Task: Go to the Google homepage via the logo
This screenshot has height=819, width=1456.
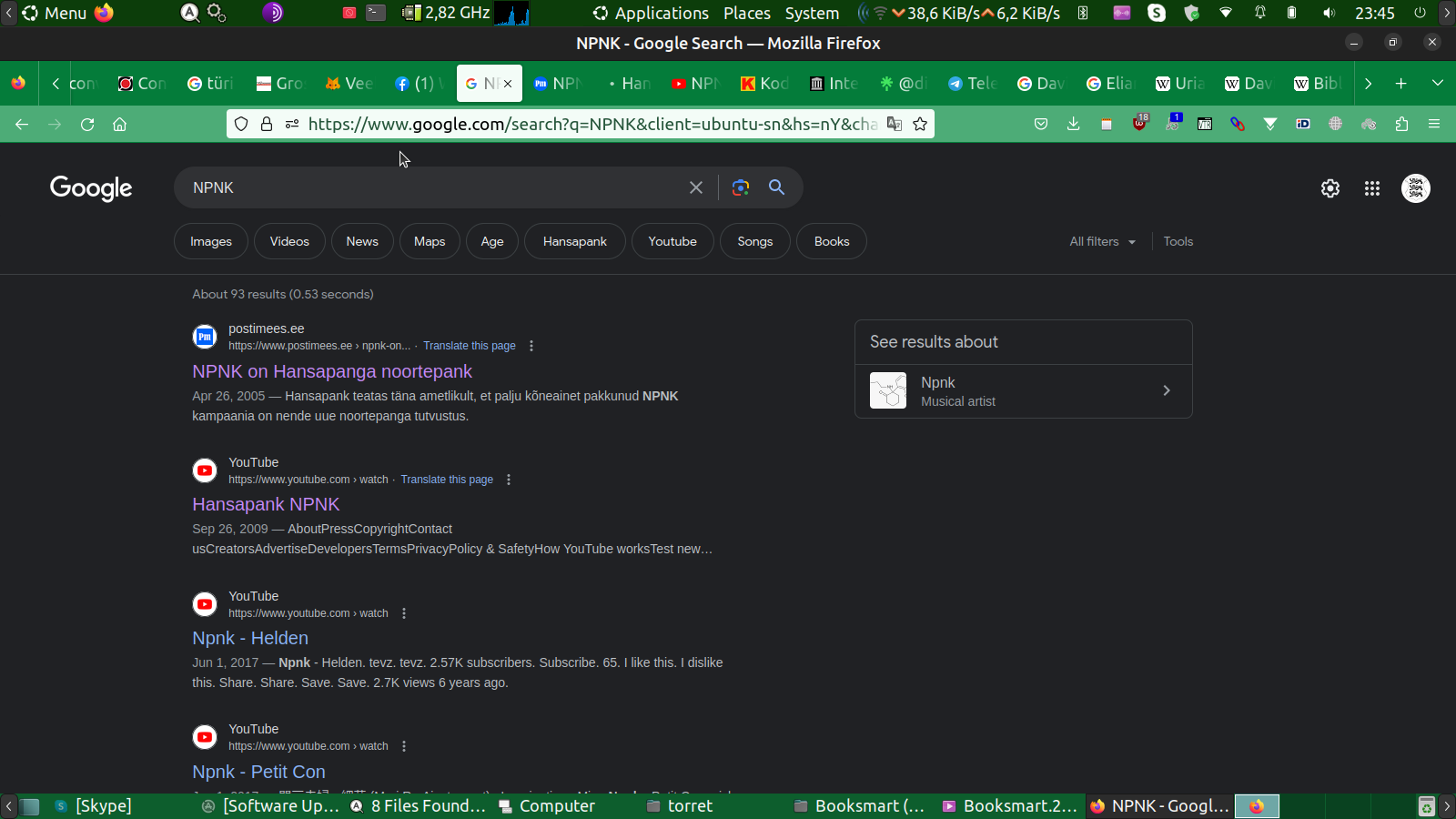Action: pyautogui.click(x=91, y=188)
